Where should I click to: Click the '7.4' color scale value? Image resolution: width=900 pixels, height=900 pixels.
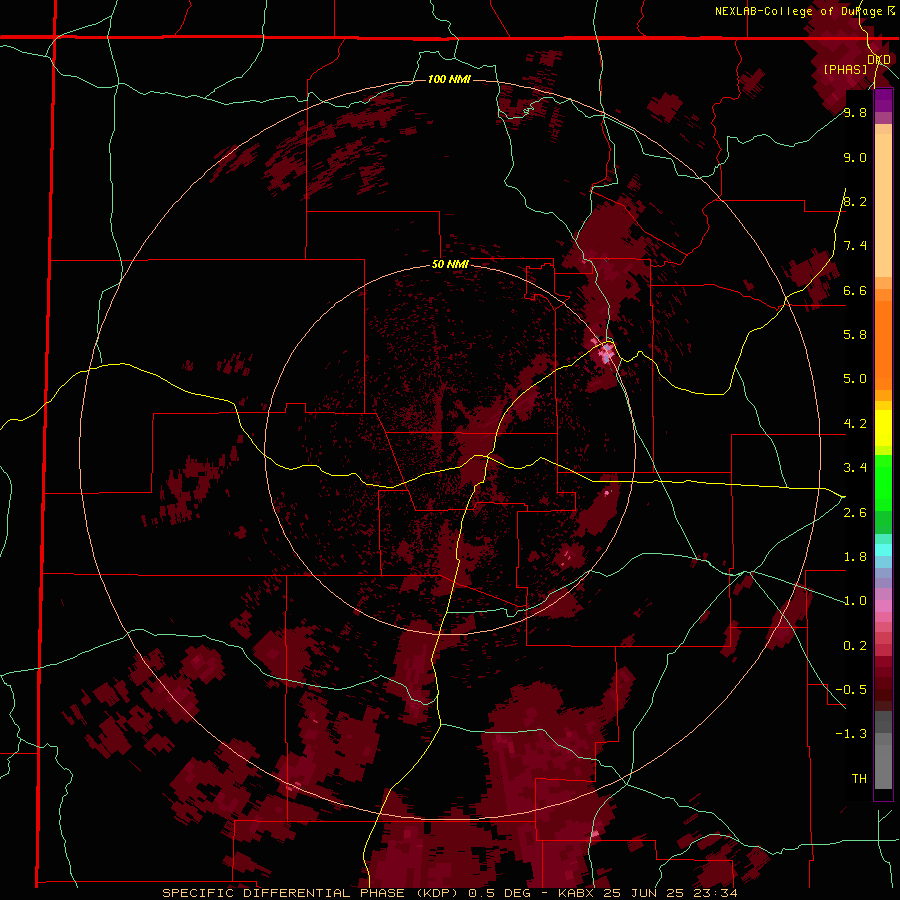855,246
